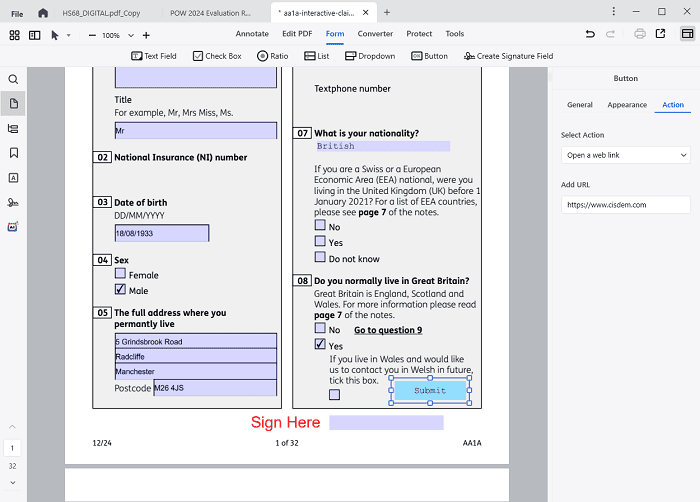
Task: Tick the Female checkbox under Sex
Action: coord(120,273)
